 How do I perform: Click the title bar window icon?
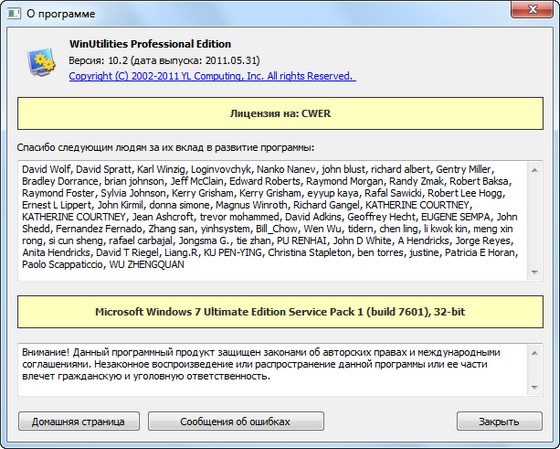[14, 14]
